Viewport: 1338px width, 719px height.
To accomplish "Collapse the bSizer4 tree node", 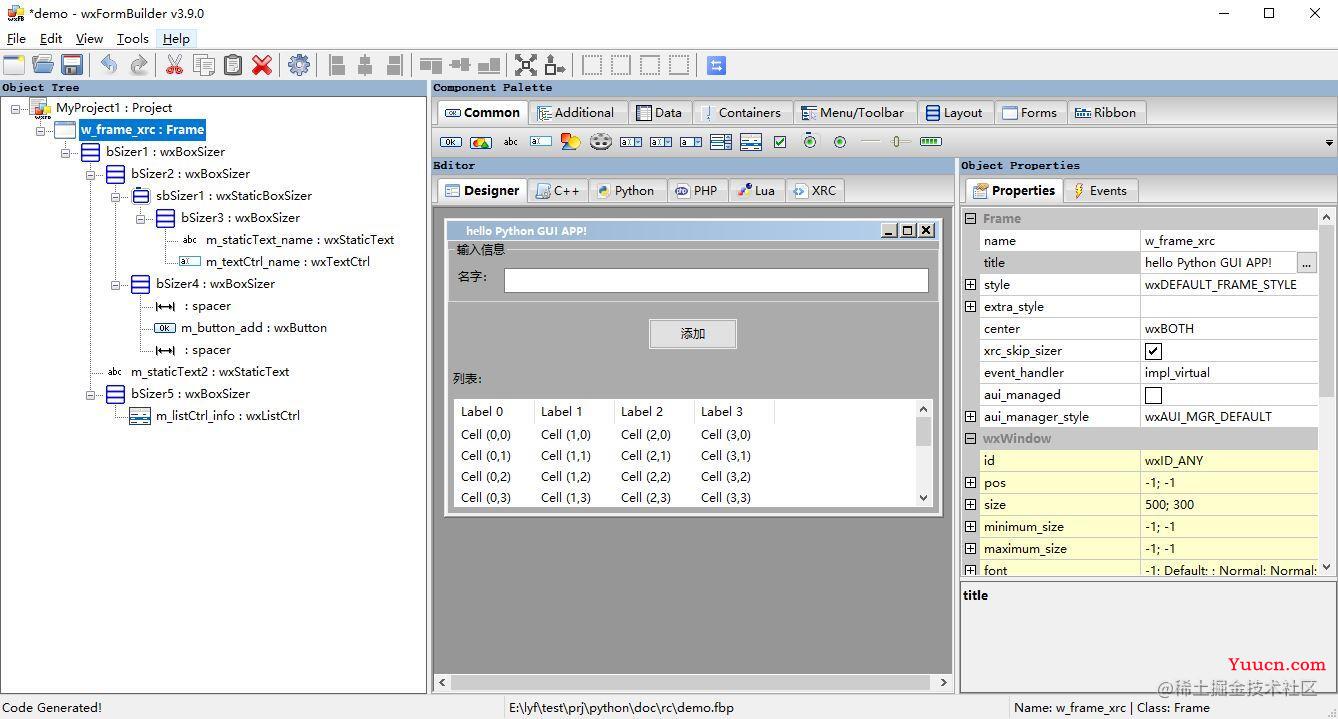I will pyautogui.click(x=116, y=284).
